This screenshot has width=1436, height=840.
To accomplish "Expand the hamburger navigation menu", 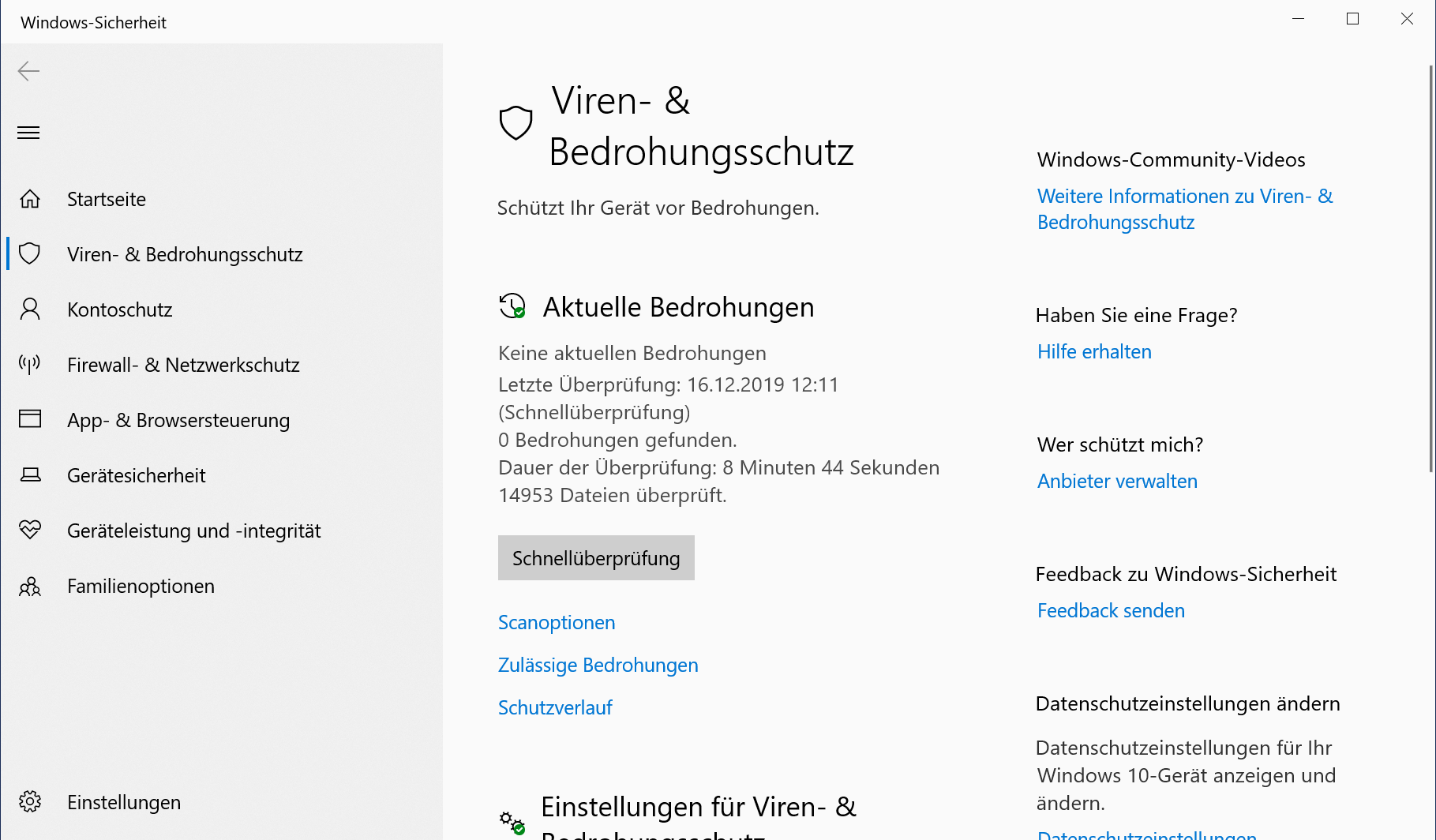I will pos(28,133).
